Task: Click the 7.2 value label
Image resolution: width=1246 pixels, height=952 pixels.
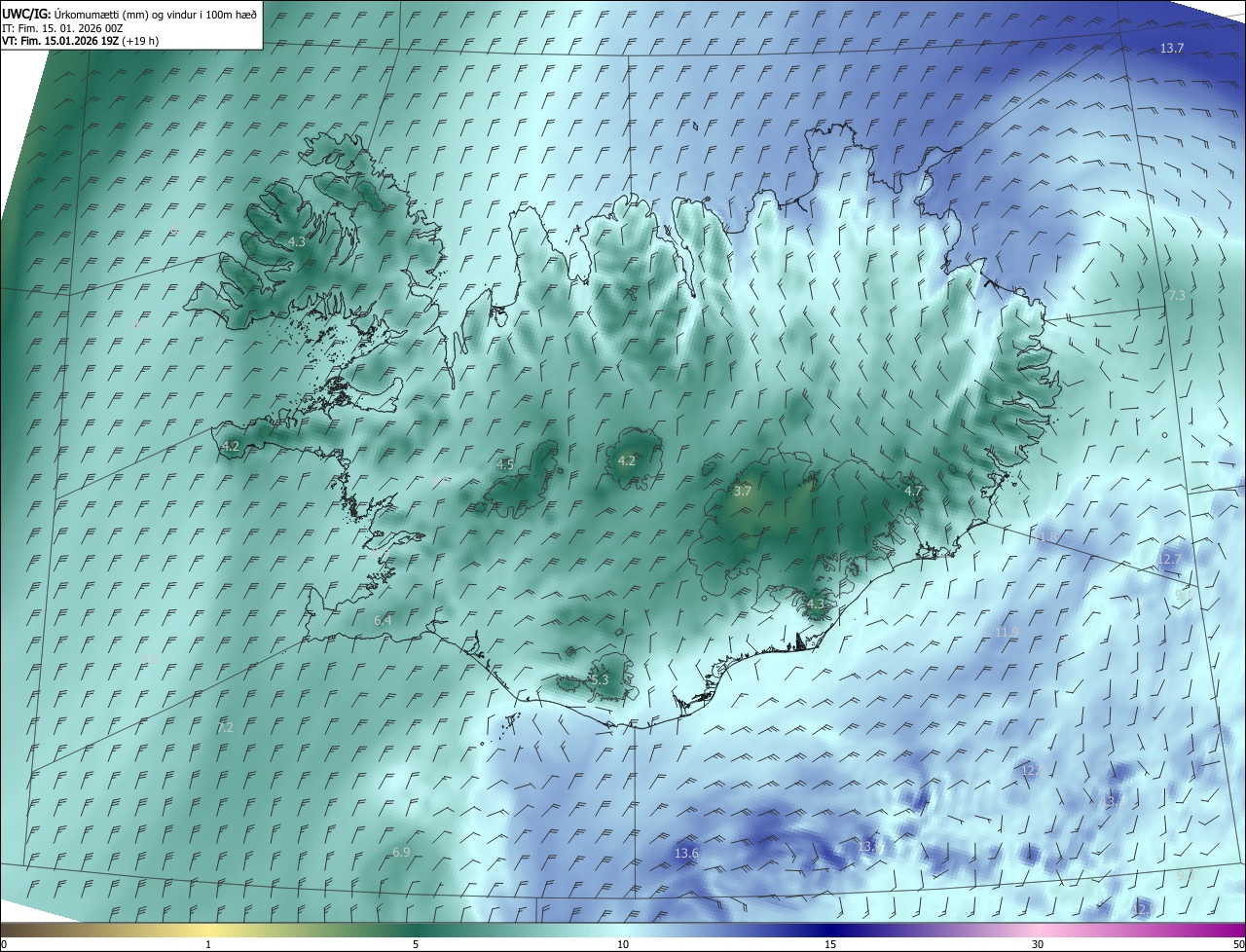Action: pos(225,728)
